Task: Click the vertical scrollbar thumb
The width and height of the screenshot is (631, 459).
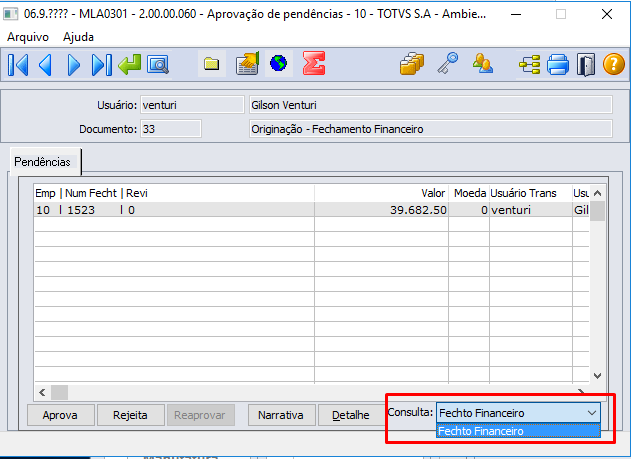Action: 598,211
